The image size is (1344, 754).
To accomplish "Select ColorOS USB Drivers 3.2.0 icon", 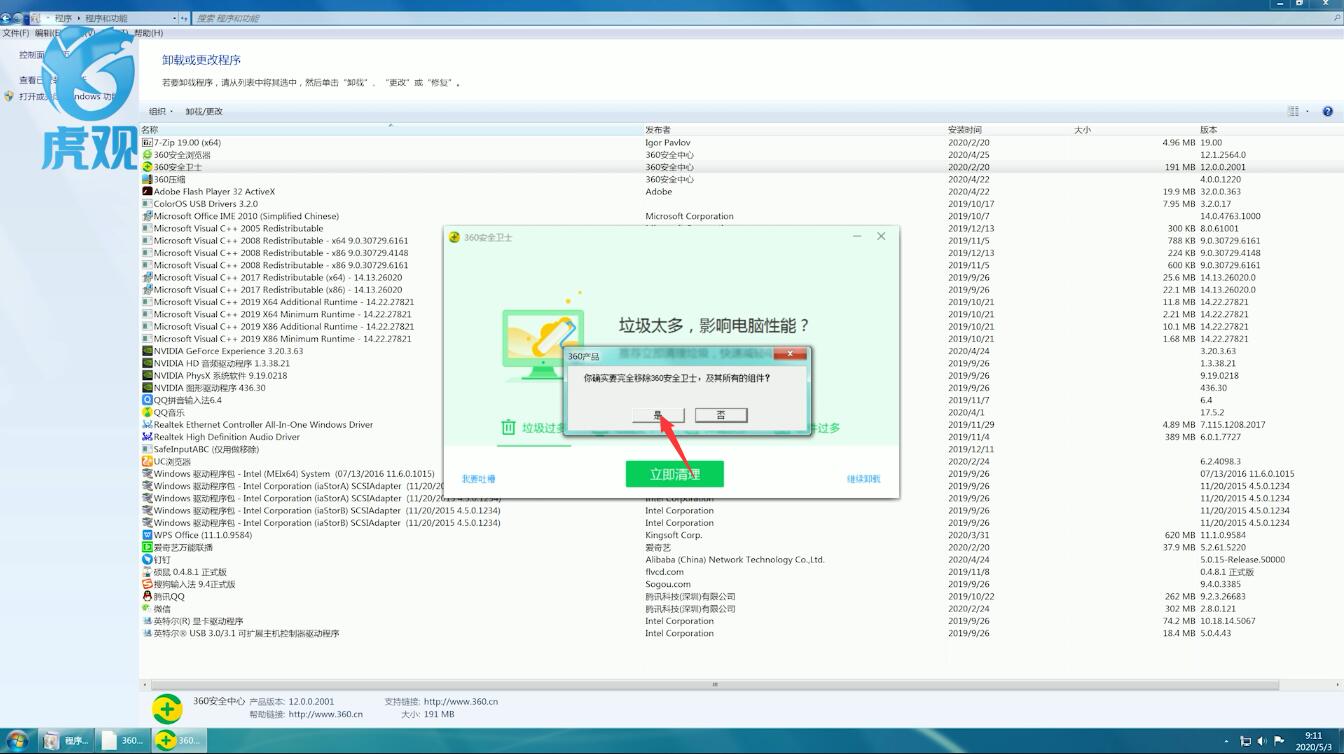I will click(147, 204).
